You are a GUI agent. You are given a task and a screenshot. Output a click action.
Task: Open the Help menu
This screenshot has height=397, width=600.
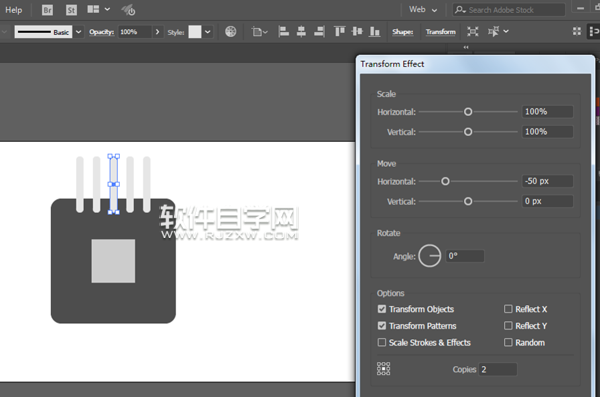[13, 10]
